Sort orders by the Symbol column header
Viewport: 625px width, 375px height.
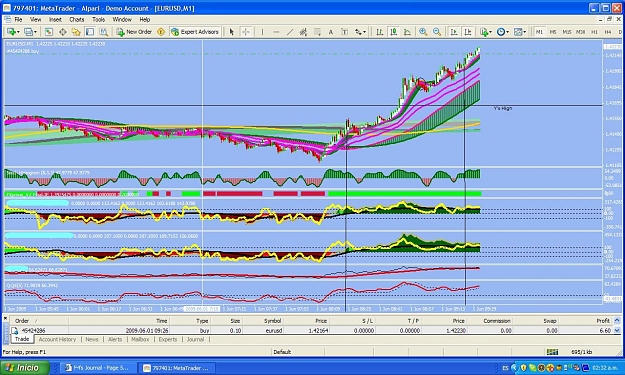point(273,321)
